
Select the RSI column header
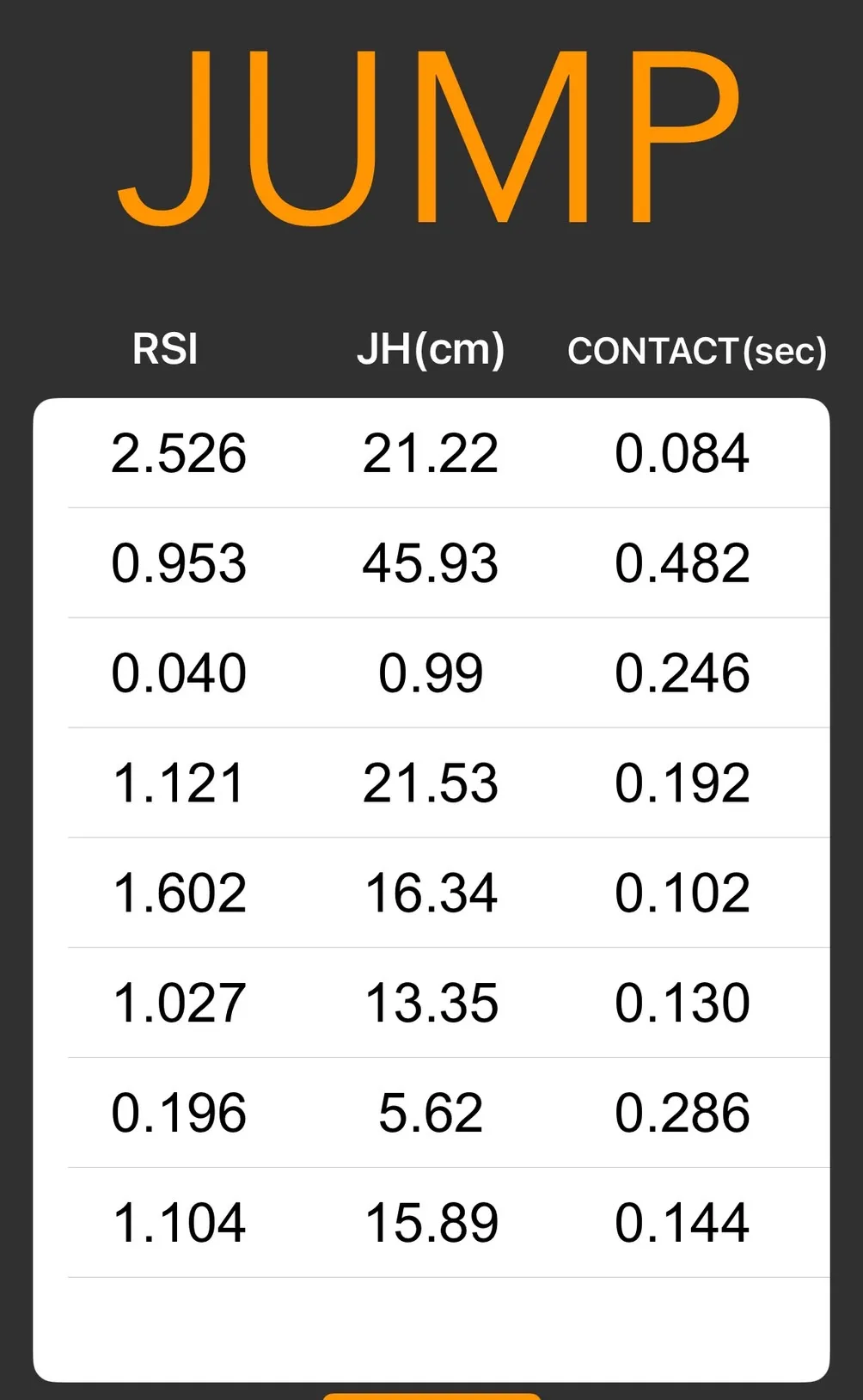(x=165, y=349)
